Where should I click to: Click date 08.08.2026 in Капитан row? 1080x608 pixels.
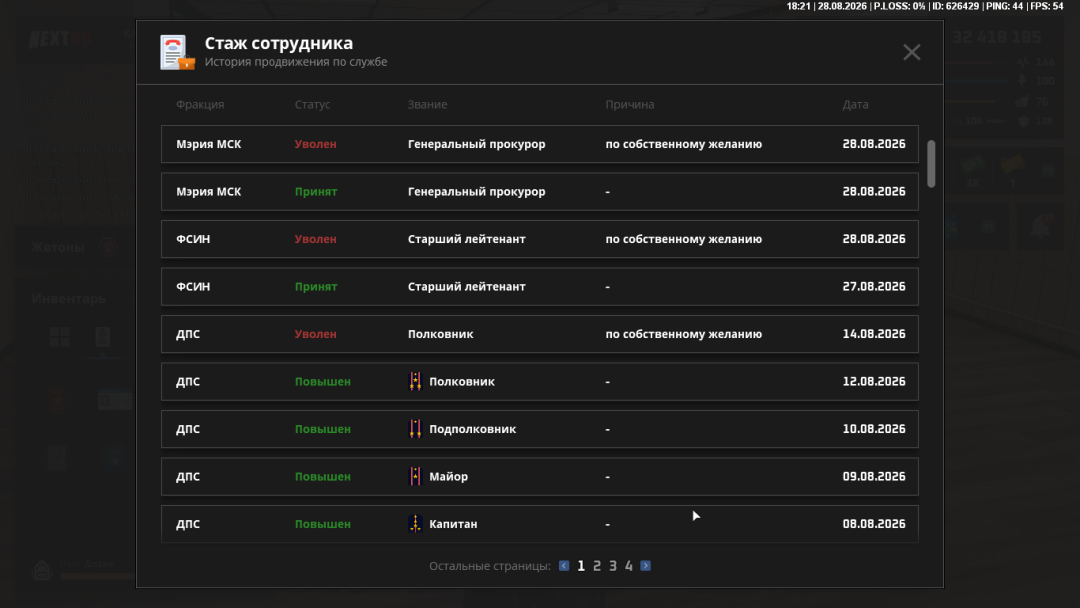(873, 524)
